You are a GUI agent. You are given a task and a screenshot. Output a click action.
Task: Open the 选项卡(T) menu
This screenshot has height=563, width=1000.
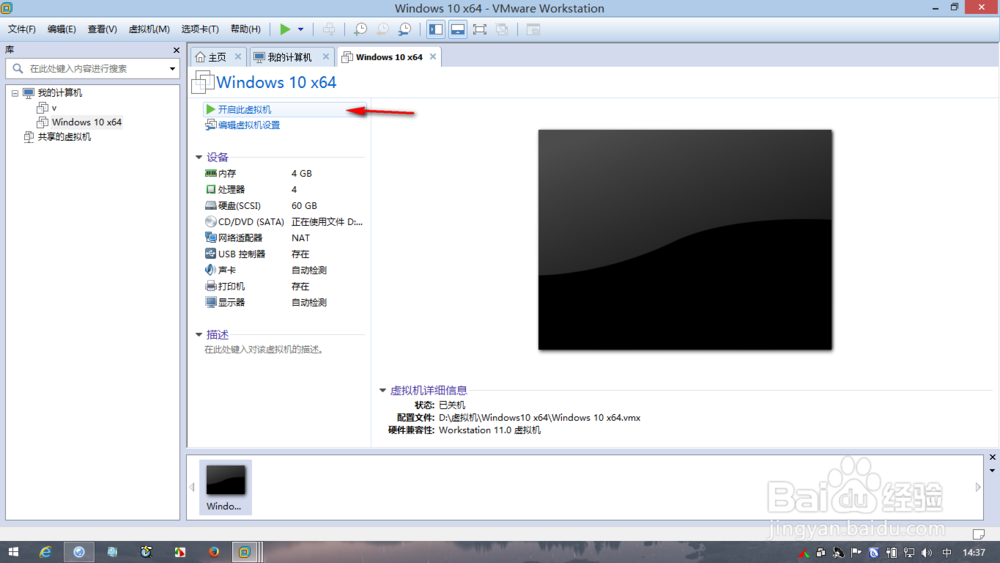click(x=200, y=29)
